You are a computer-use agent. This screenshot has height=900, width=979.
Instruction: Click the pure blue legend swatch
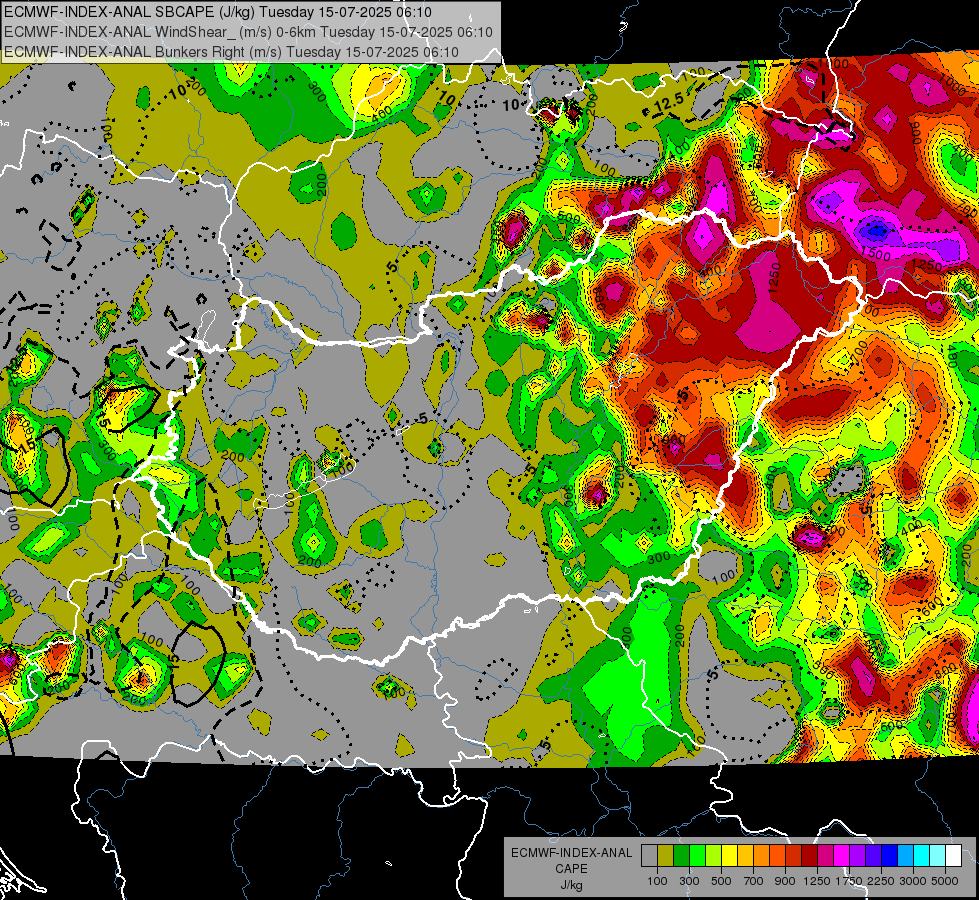pos(890,856)
